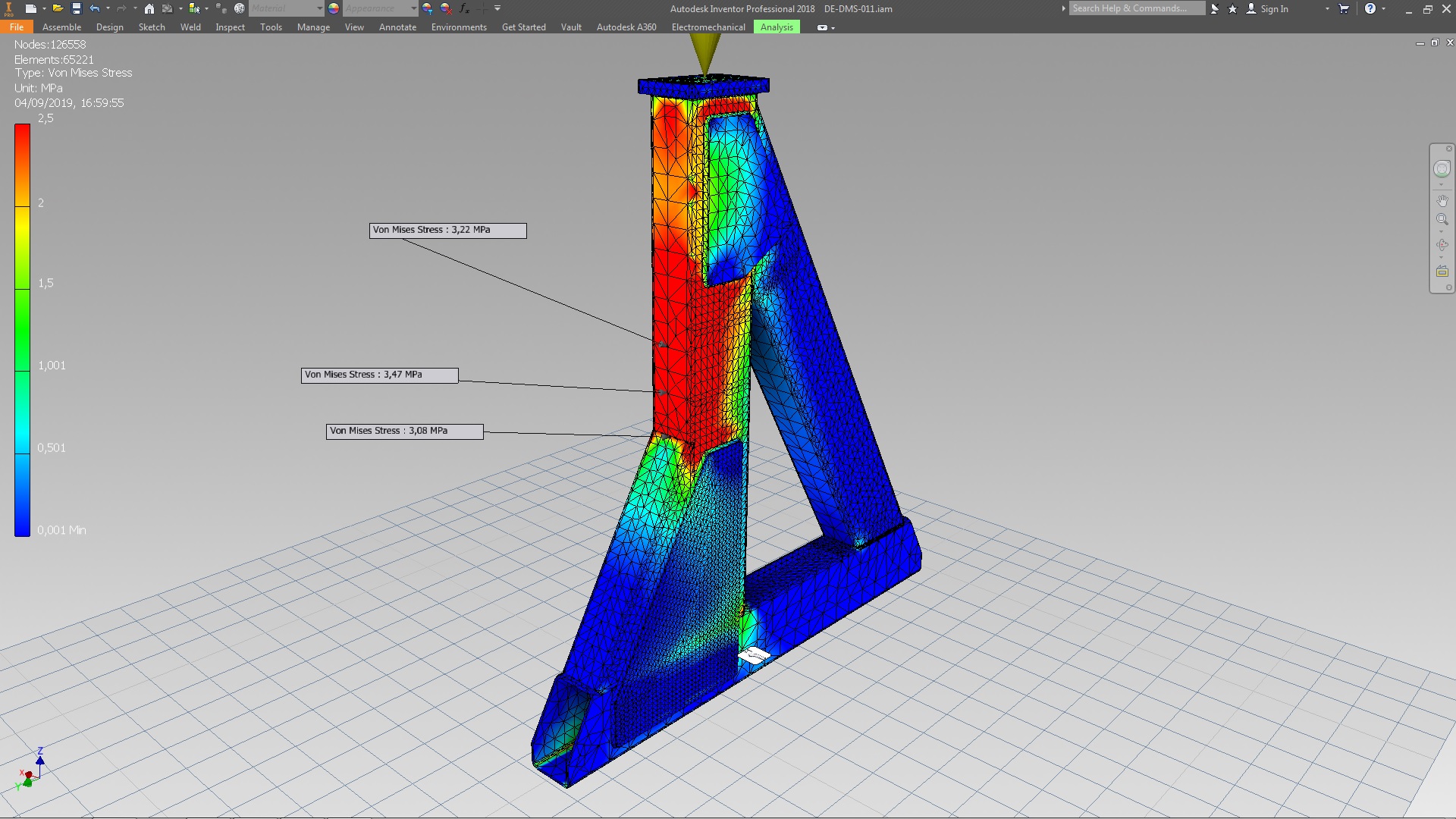Click the Clear appearance override icon
The image size is (1456, 819).
point(446,8)
